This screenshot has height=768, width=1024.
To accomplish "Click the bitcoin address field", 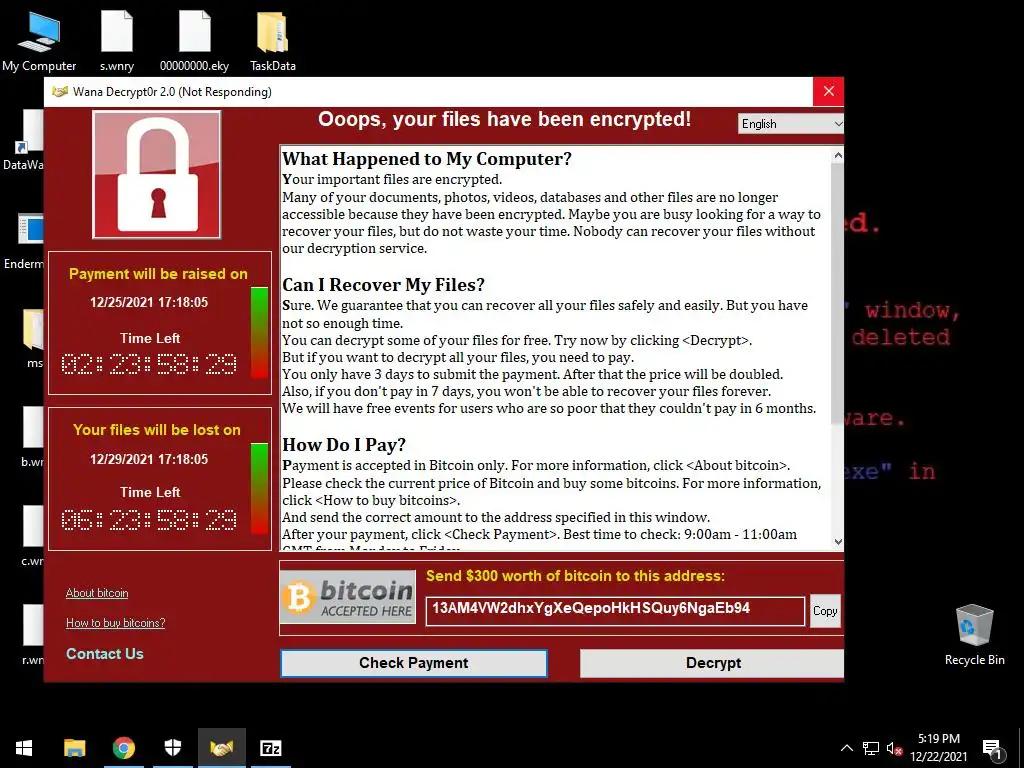I will coord(615,611).
